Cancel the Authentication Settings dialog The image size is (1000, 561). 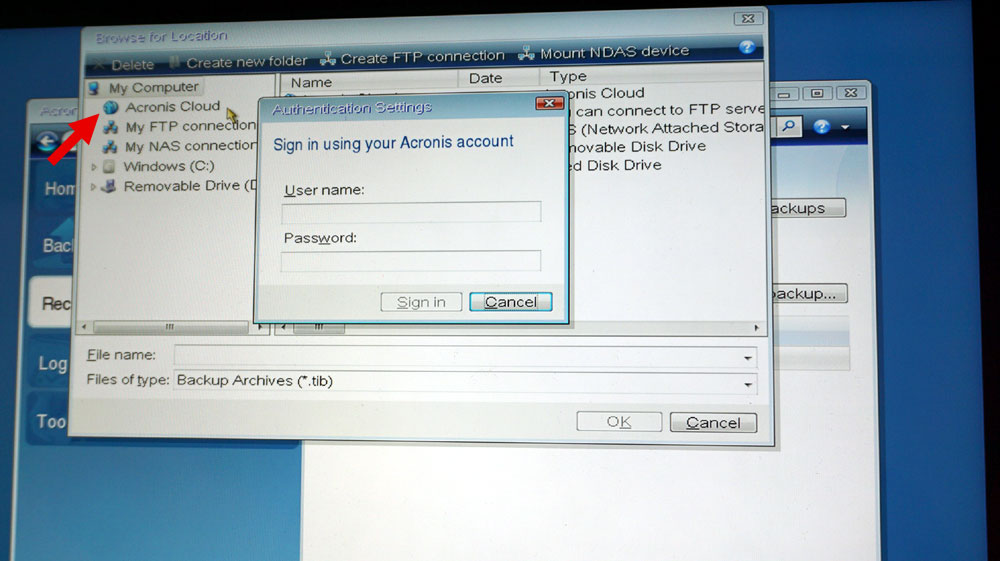coord(510,302)
